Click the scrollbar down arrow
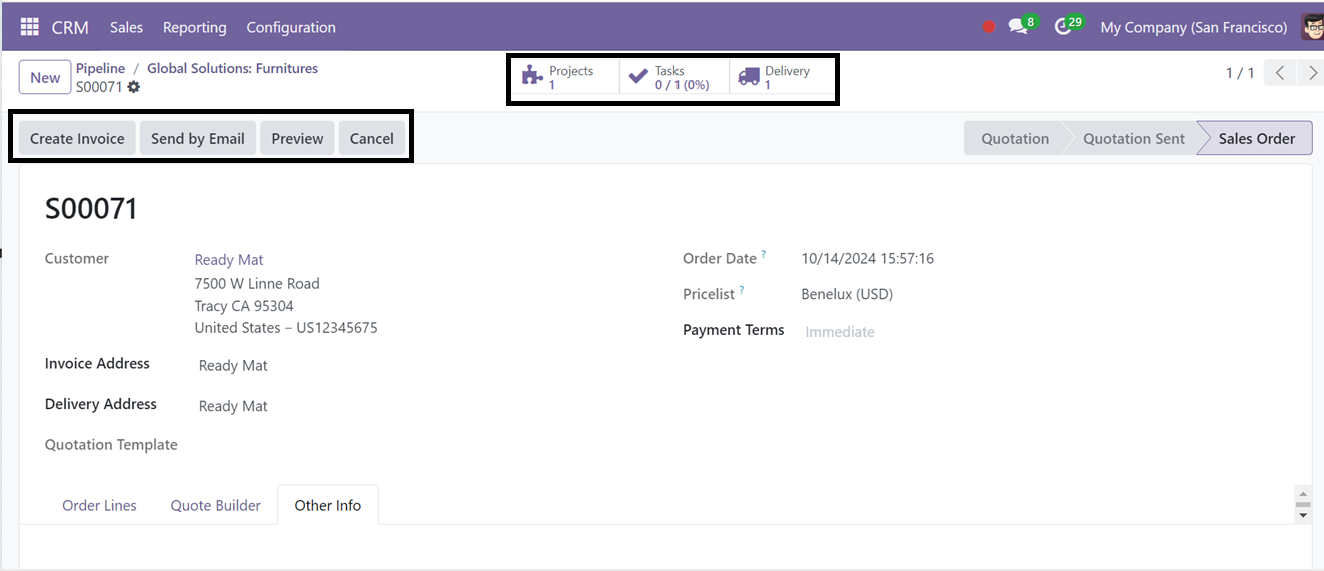 [1302, 515]
